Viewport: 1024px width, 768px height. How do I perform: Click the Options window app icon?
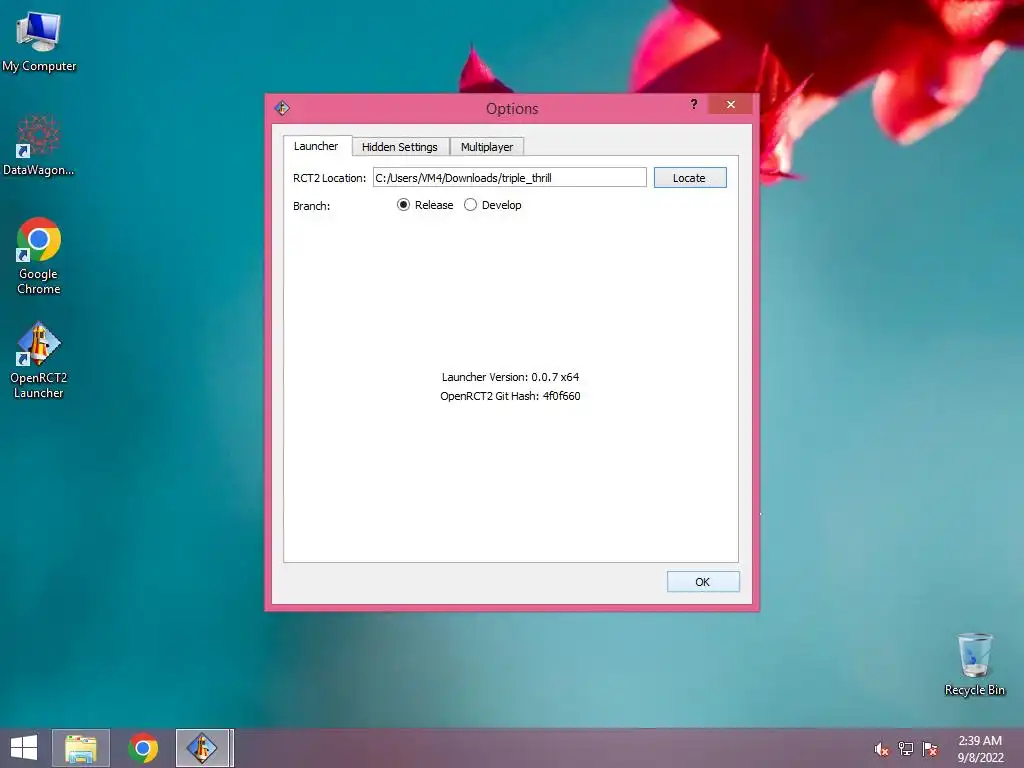point(282,108)
